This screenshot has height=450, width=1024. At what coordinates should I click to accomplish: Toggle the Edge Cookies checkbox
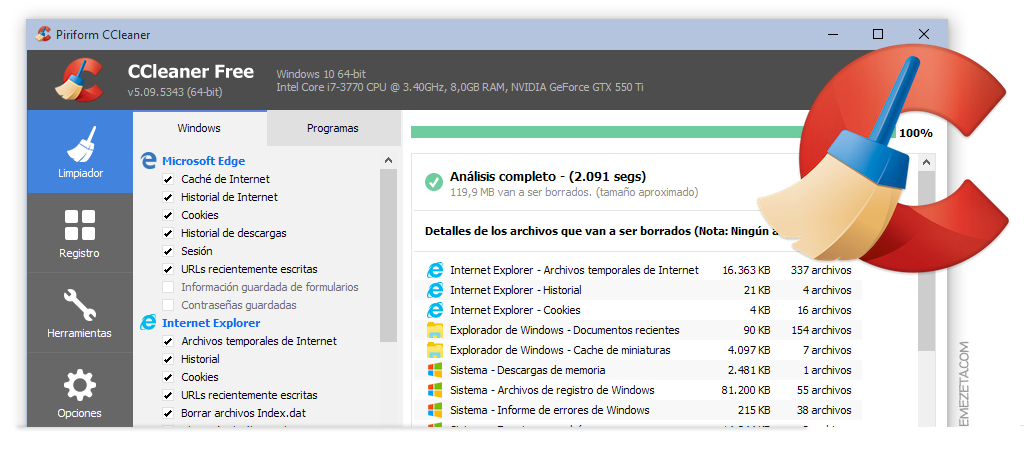(168, 215)
